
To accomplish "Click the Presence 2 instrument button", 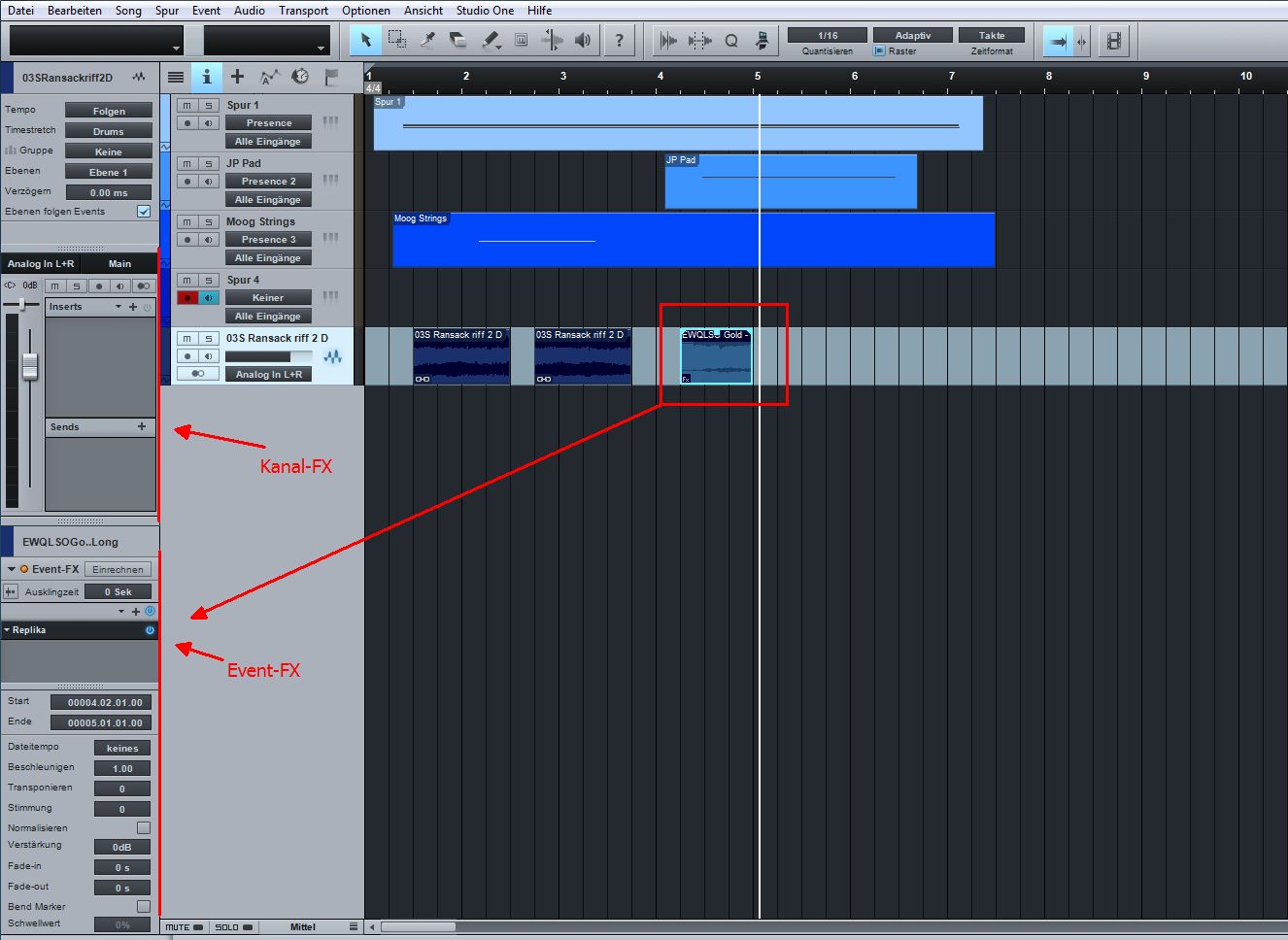I will (x=268, y=181).
